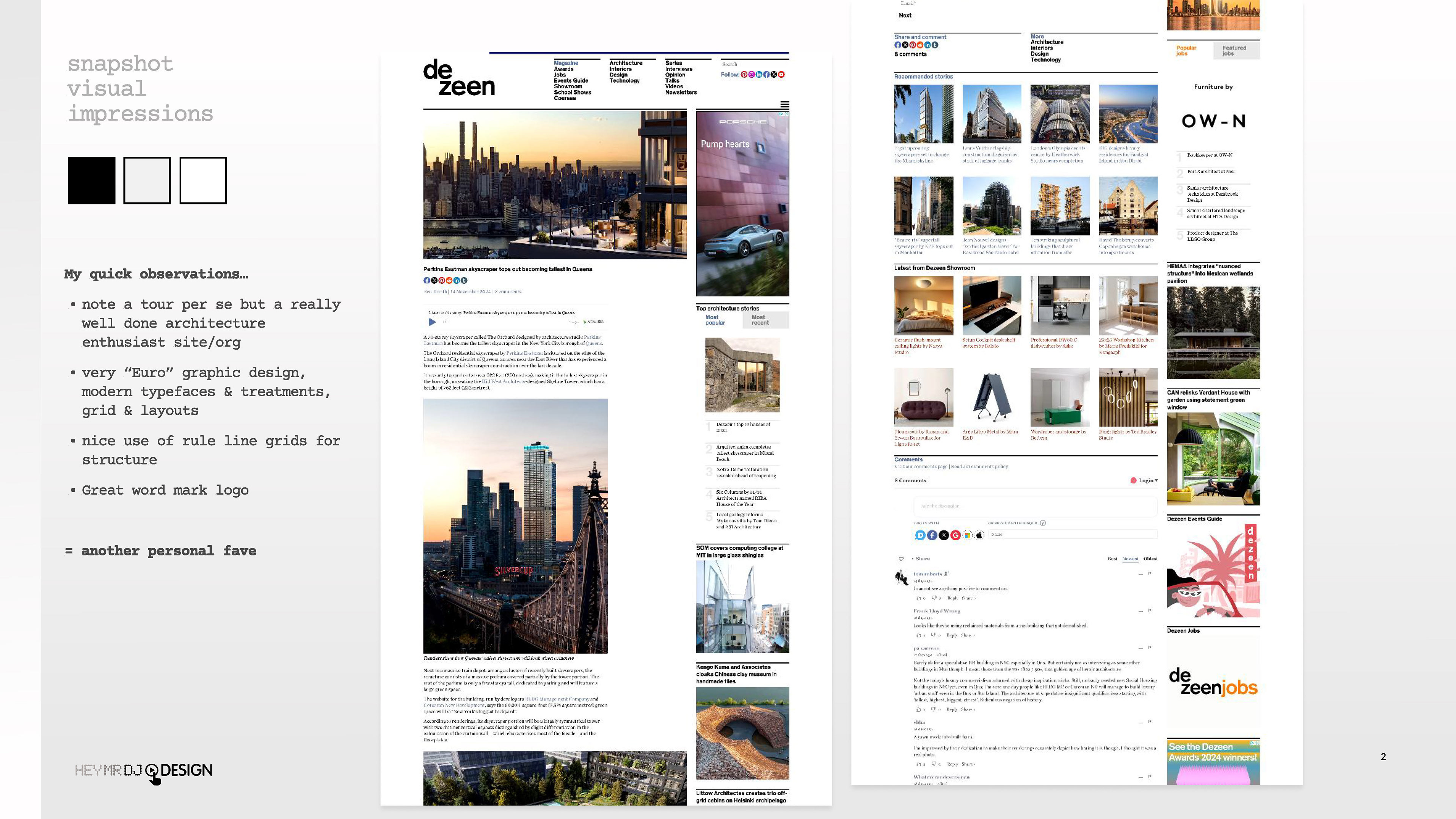The height and width of the screenshot is (819, 1456).
Task: Open Awards in header navigation
Action: [563, 69]
